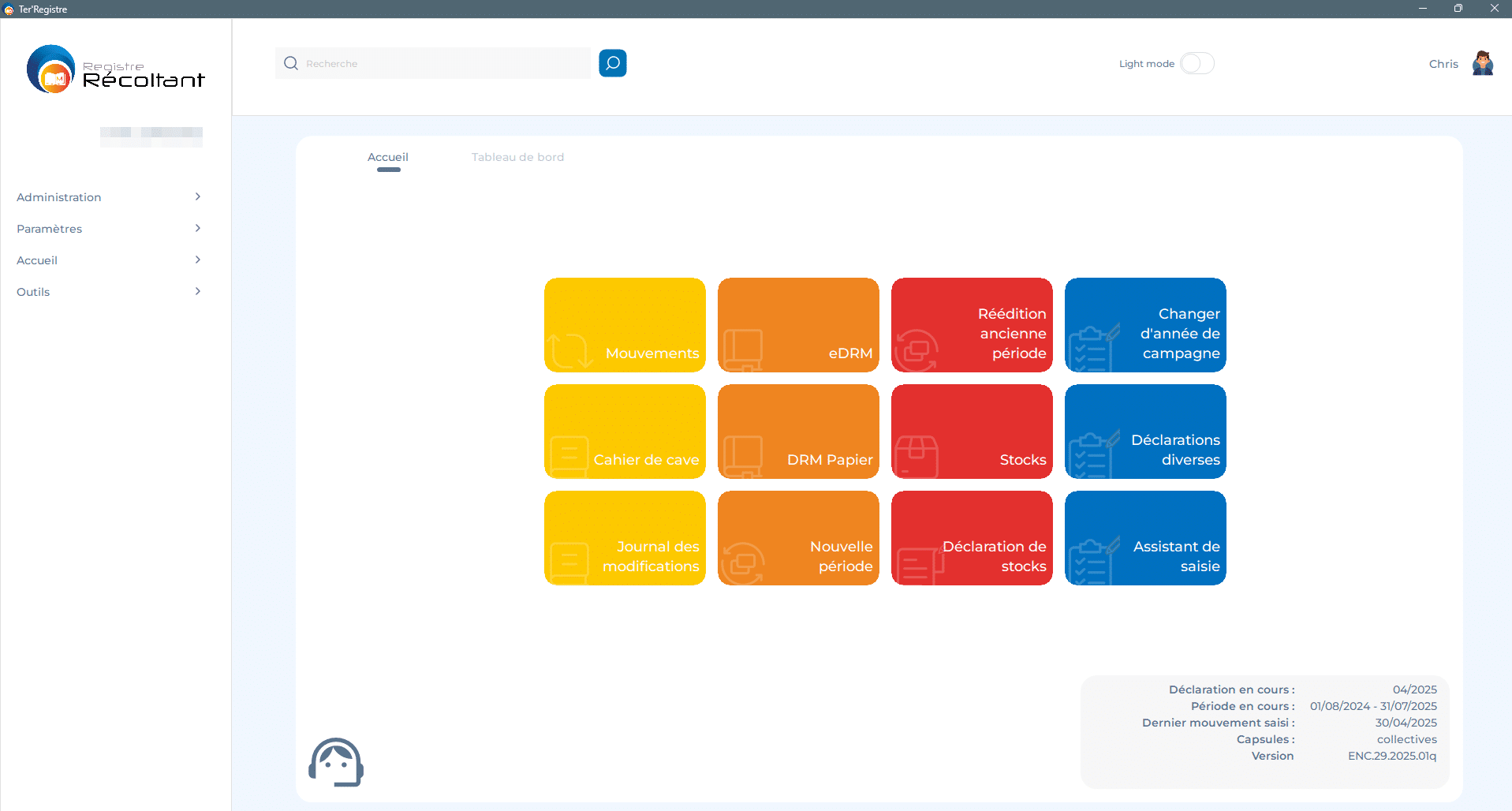Expand the Administration sidebar menu
1512x811 pixels.
(x=109, y=197)
